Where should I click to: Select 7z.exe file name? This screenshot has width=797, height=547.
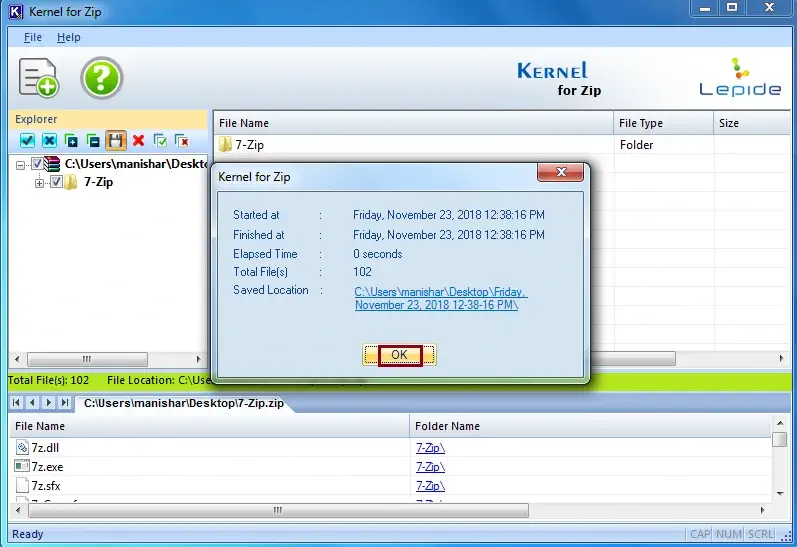pyautogui.click(x=47, y=467)
